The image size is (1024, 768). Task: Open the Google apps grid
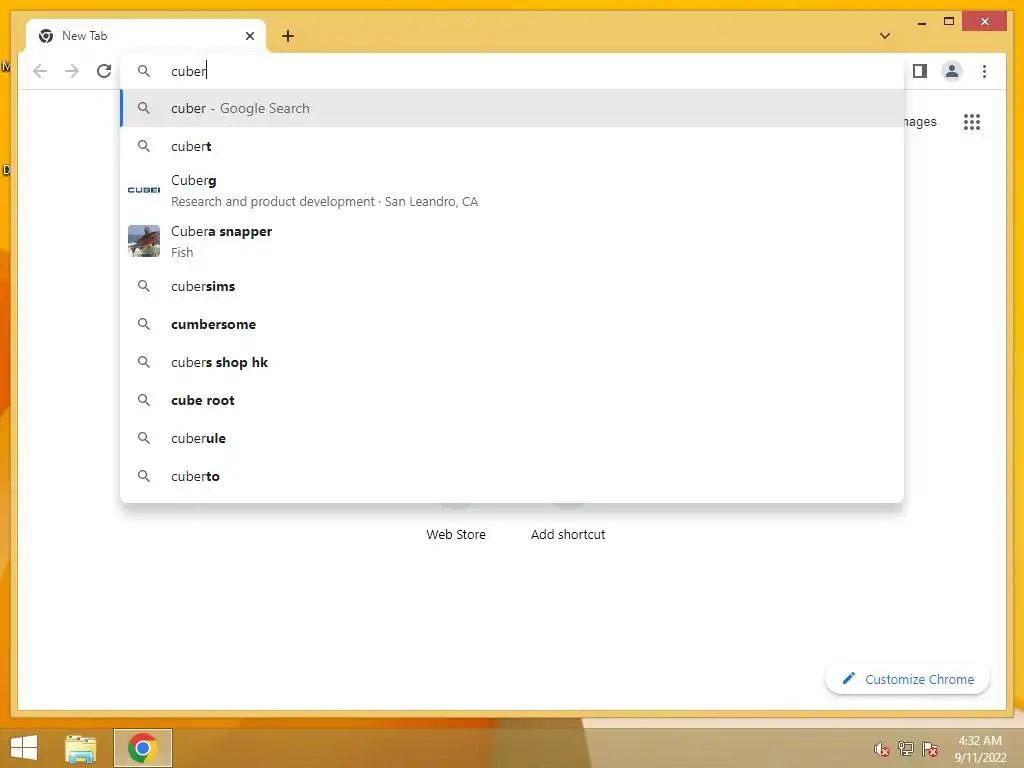coord(972,121)
